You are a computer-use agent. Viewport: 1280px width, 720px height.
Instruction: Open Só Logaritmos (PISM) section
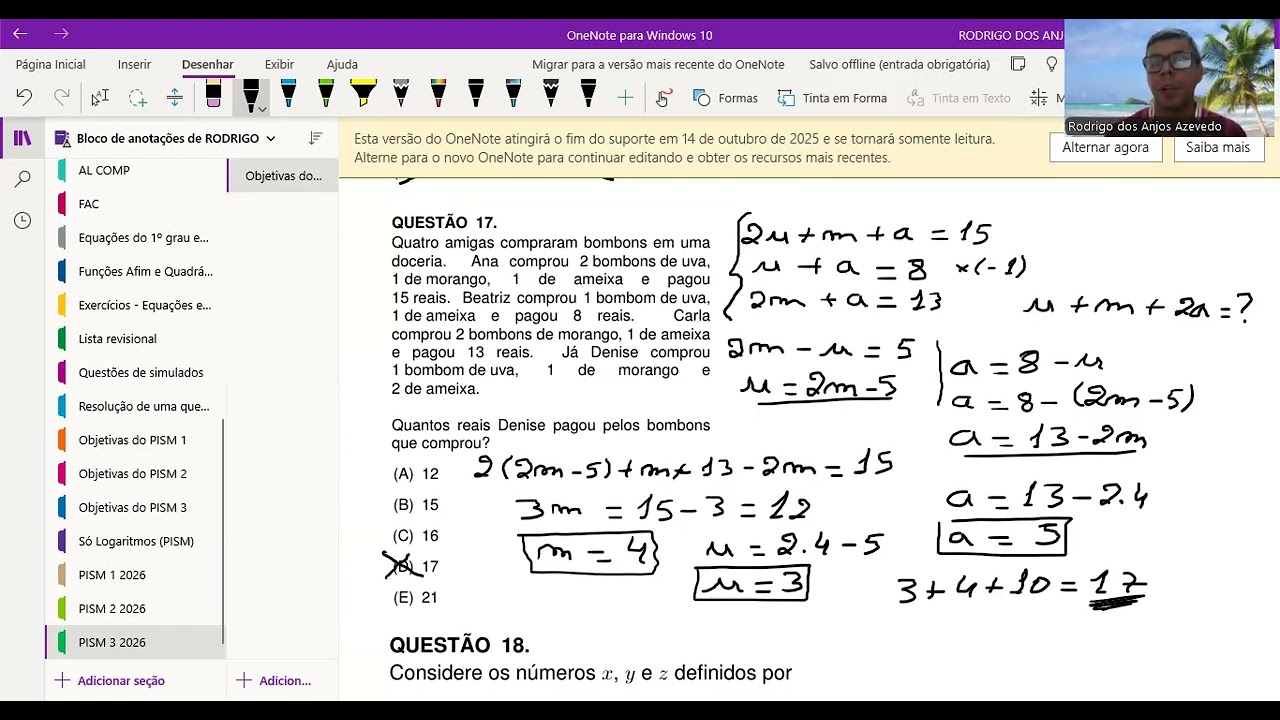click(136, 541)
